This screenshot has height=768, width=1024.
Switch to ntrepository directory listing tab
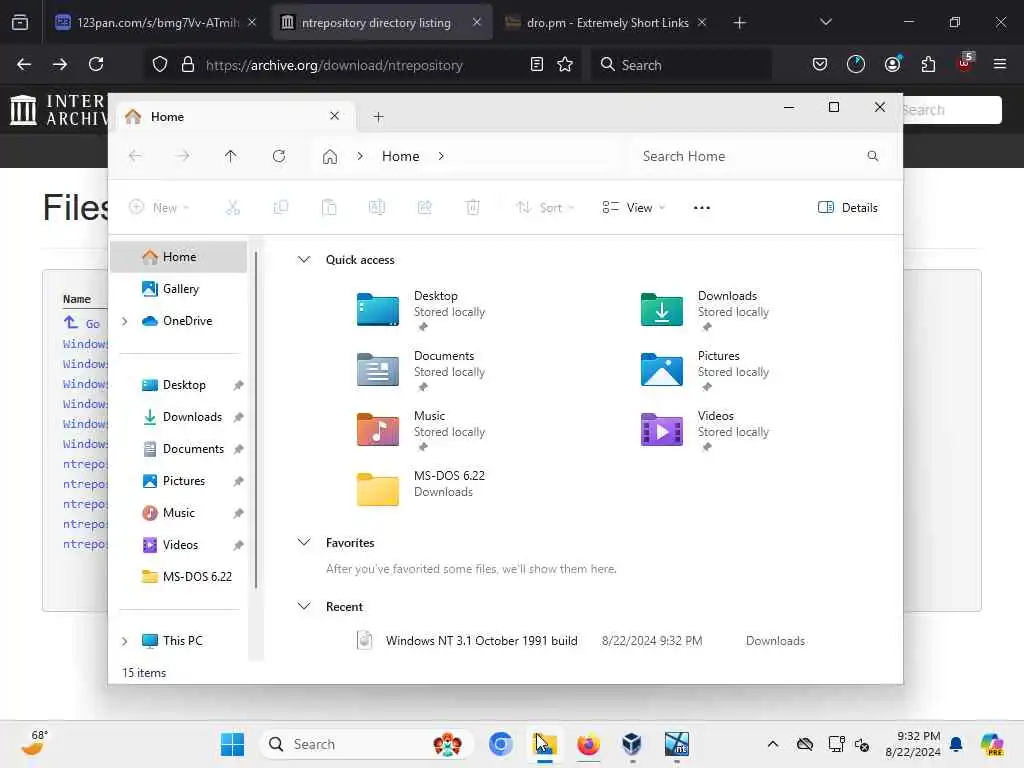[382, 22]
